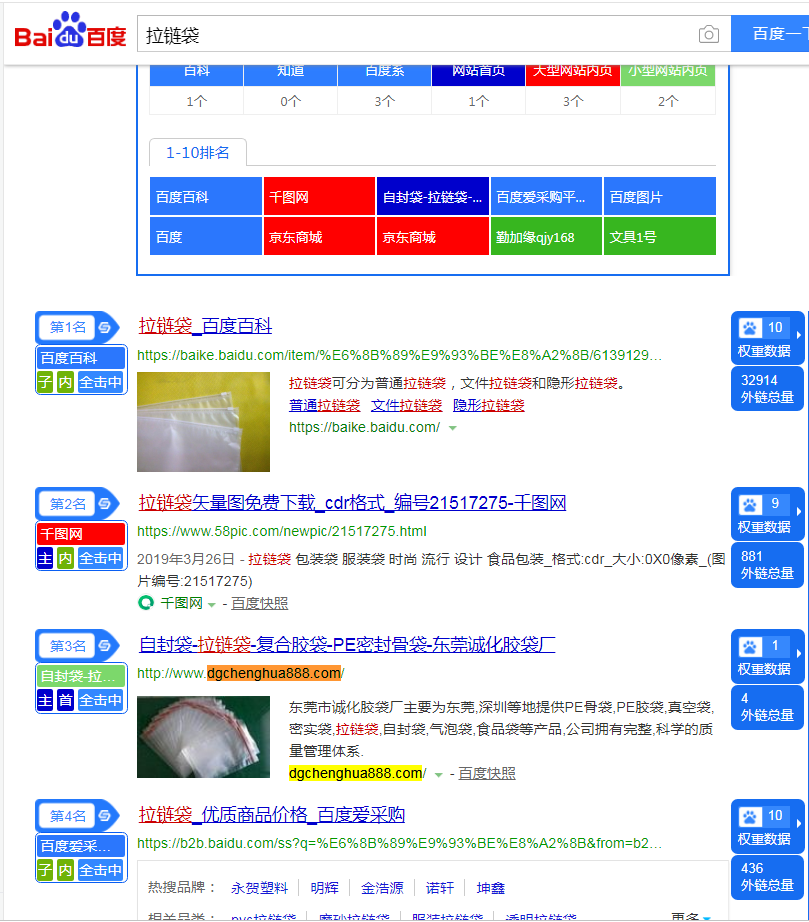Screen dimensions: 809x922
Task: Click the 百度一下 search button
Action: pyautogui.click(x=770, y=34)
